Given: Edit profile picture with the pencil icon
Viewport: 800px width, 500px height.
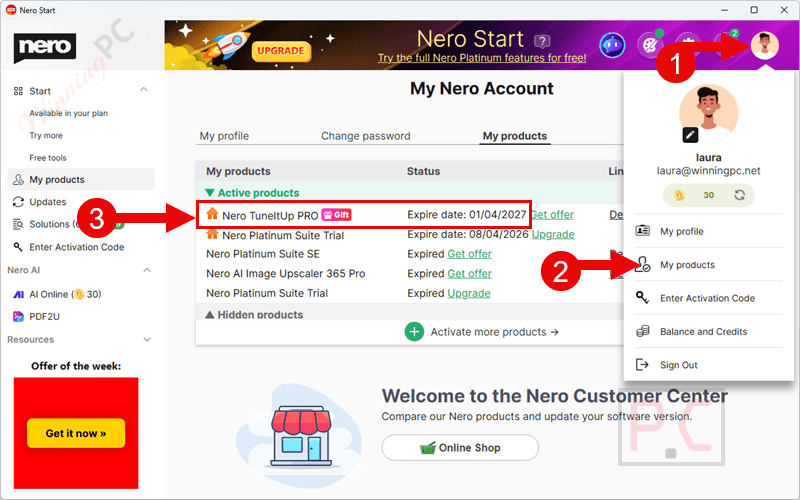Looking at the screenshot, I should [690, 135].
